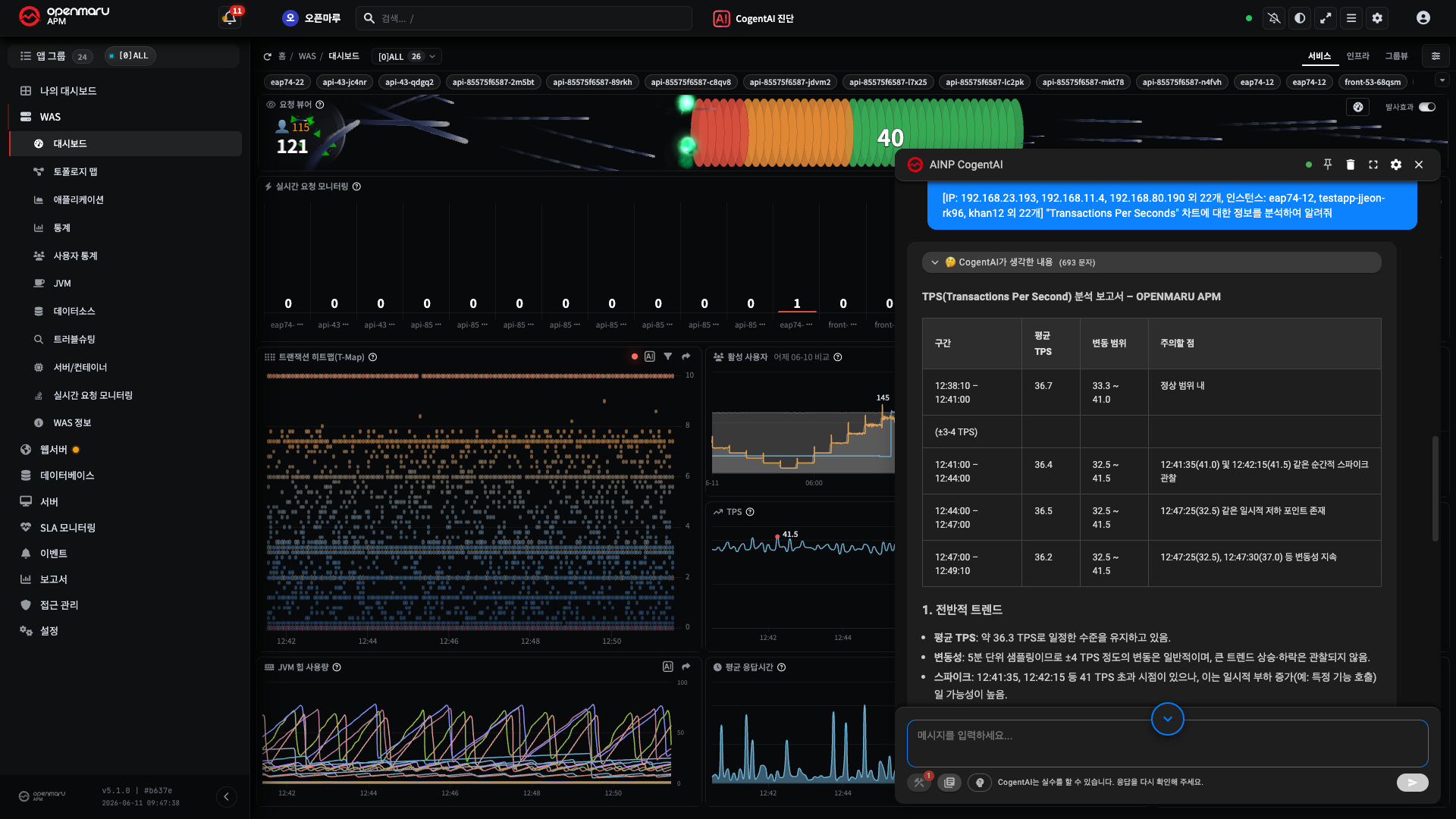
Task: Close the AINP CogentAI panel
Action: click(x=1419, y=165)
